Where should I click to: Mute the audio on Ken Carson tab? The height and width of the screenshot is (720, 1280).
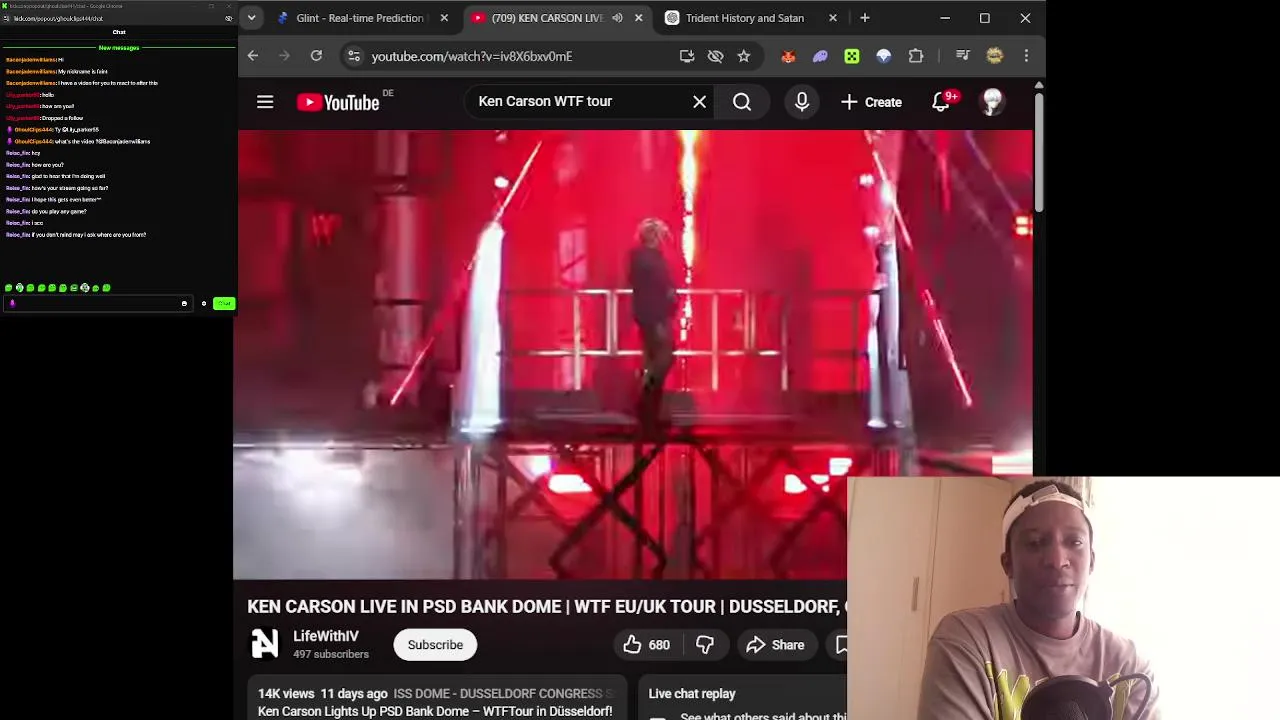click(x=617, y=18)
